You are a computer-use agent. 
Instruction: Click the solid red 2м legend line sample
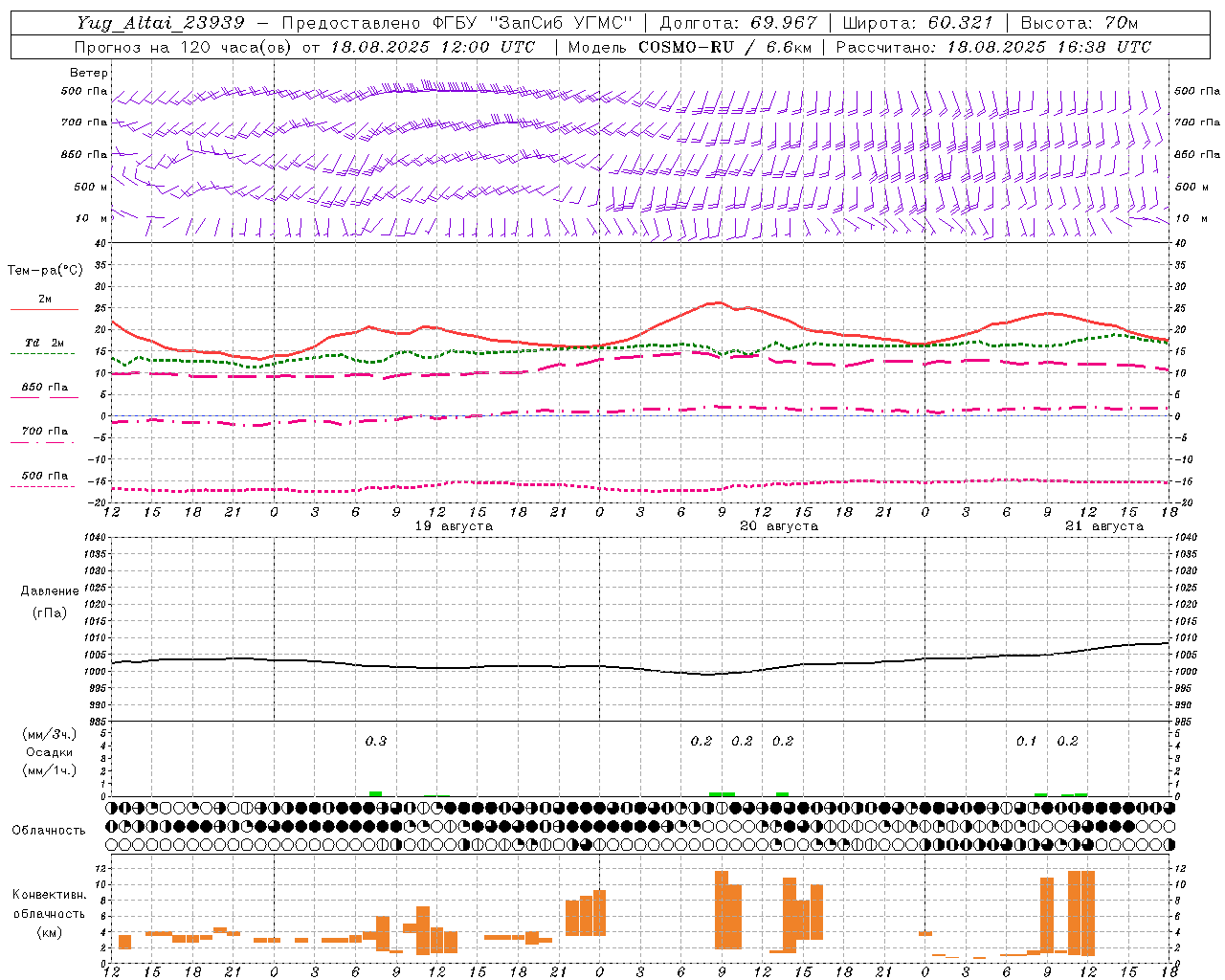[x=44, y=310]
